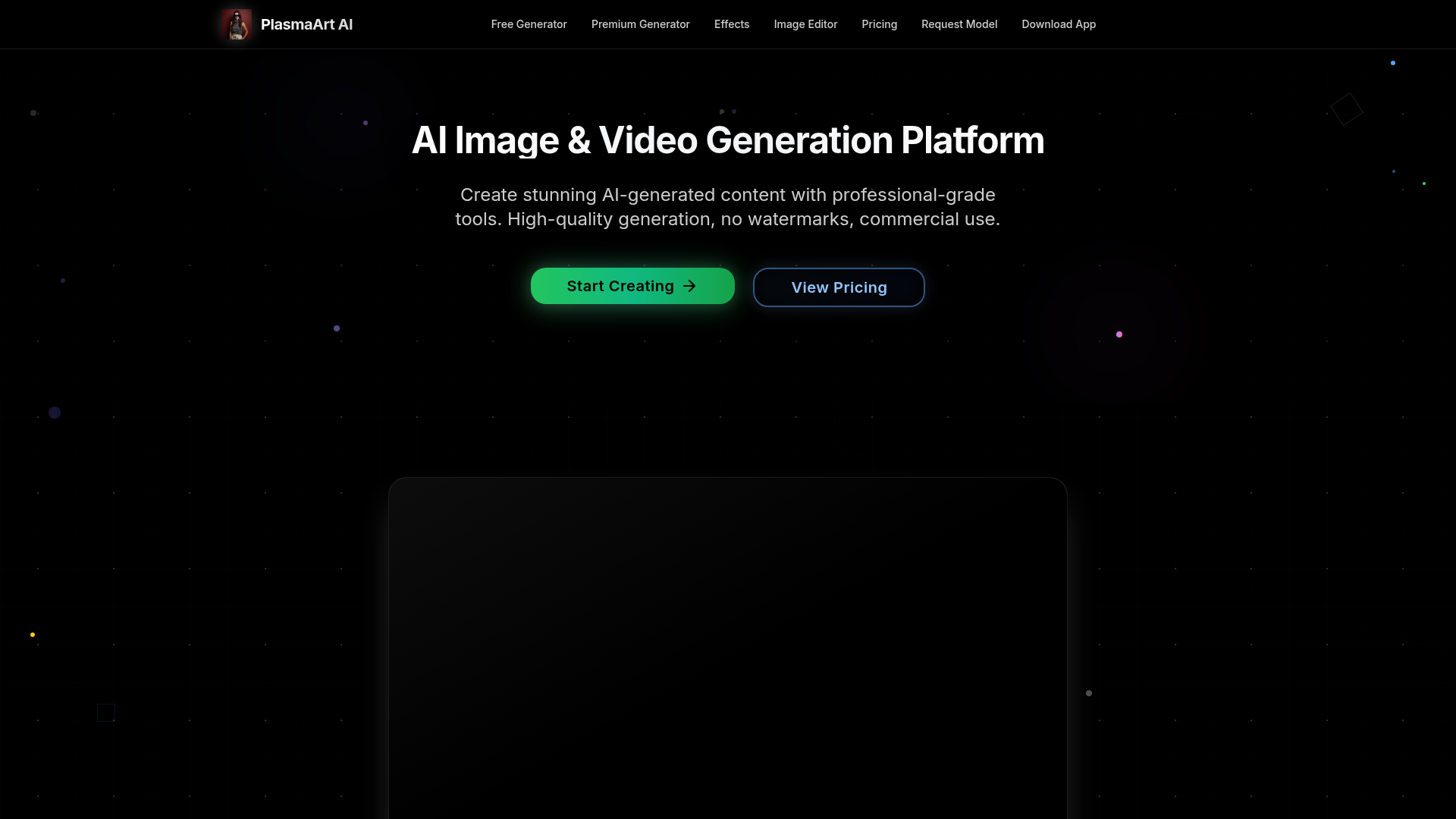
Task: Click the PlasmaArt AI logo icon
Action: point(236,24)
